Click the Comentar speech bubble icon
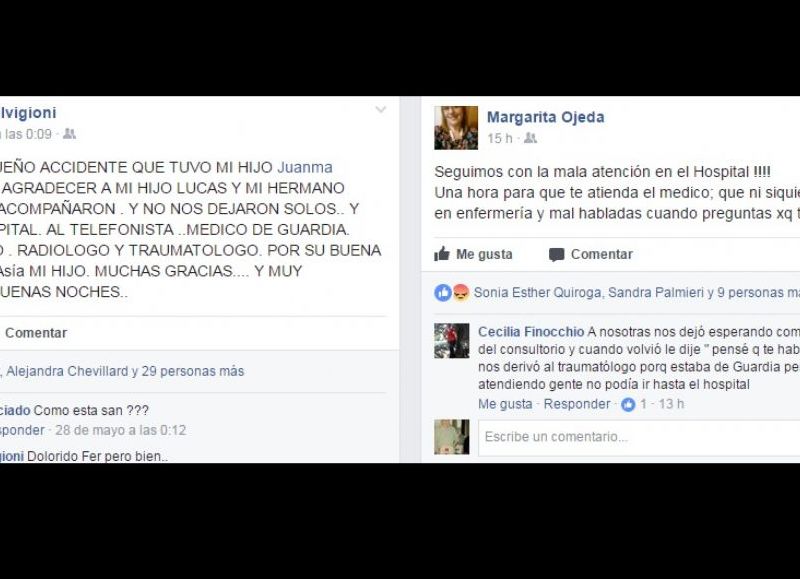Image resolution: width=800 pixels, height=579 pixels. pos(556,255)
